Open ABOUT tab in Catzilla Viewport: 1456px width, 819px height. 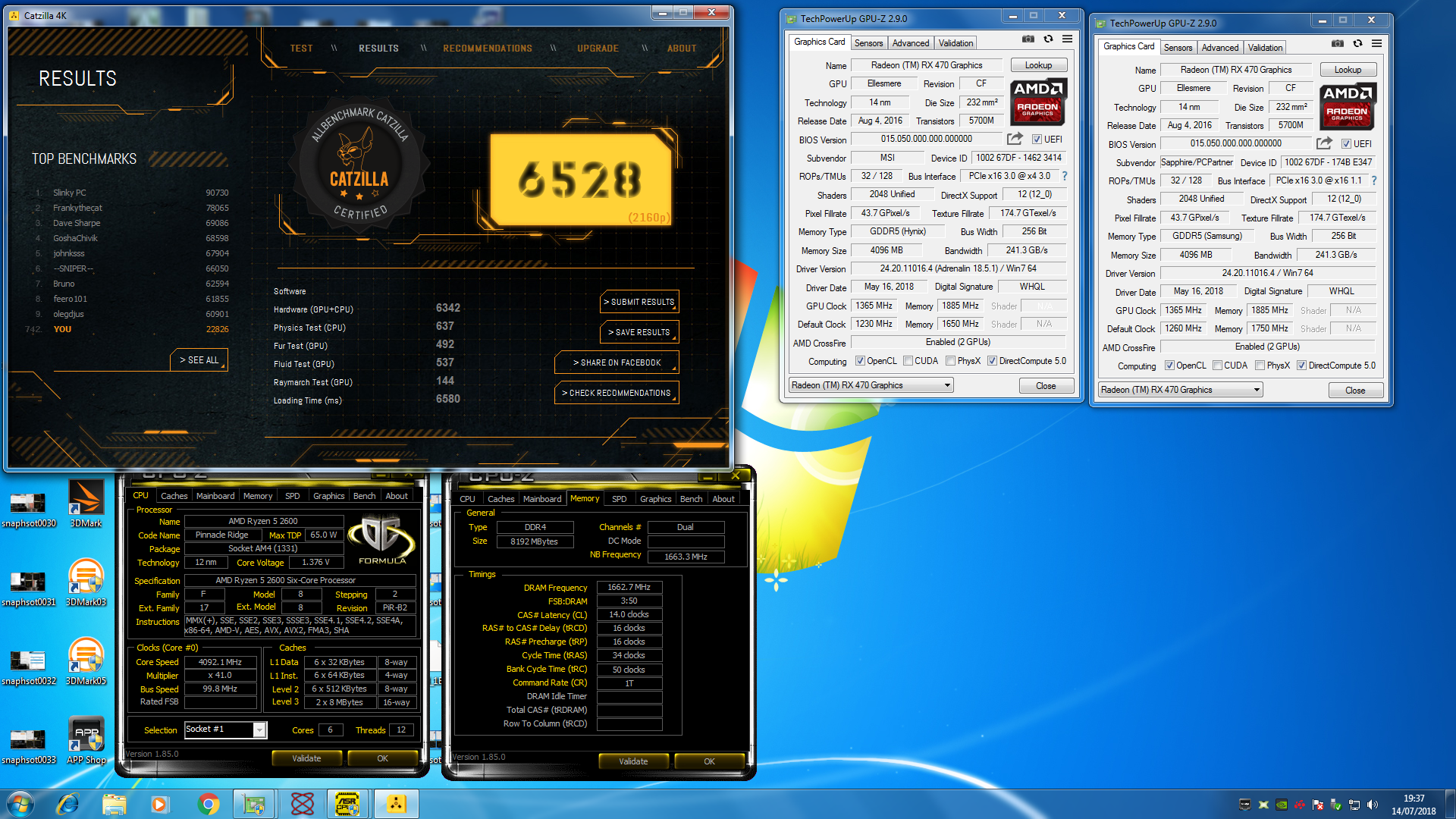[682, 48]
